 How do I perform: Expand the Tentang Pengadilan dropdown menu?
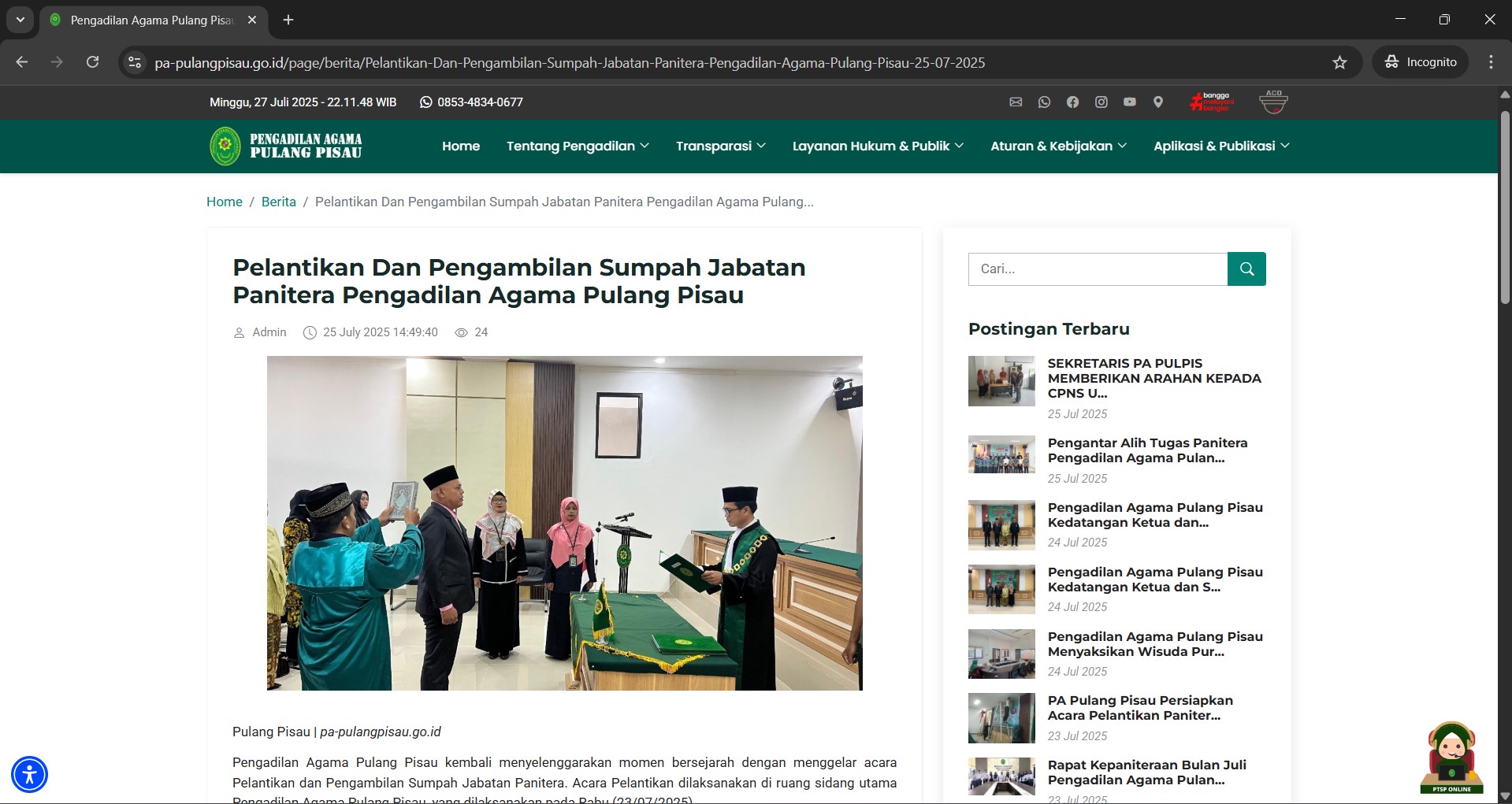(x=577, y=146)
